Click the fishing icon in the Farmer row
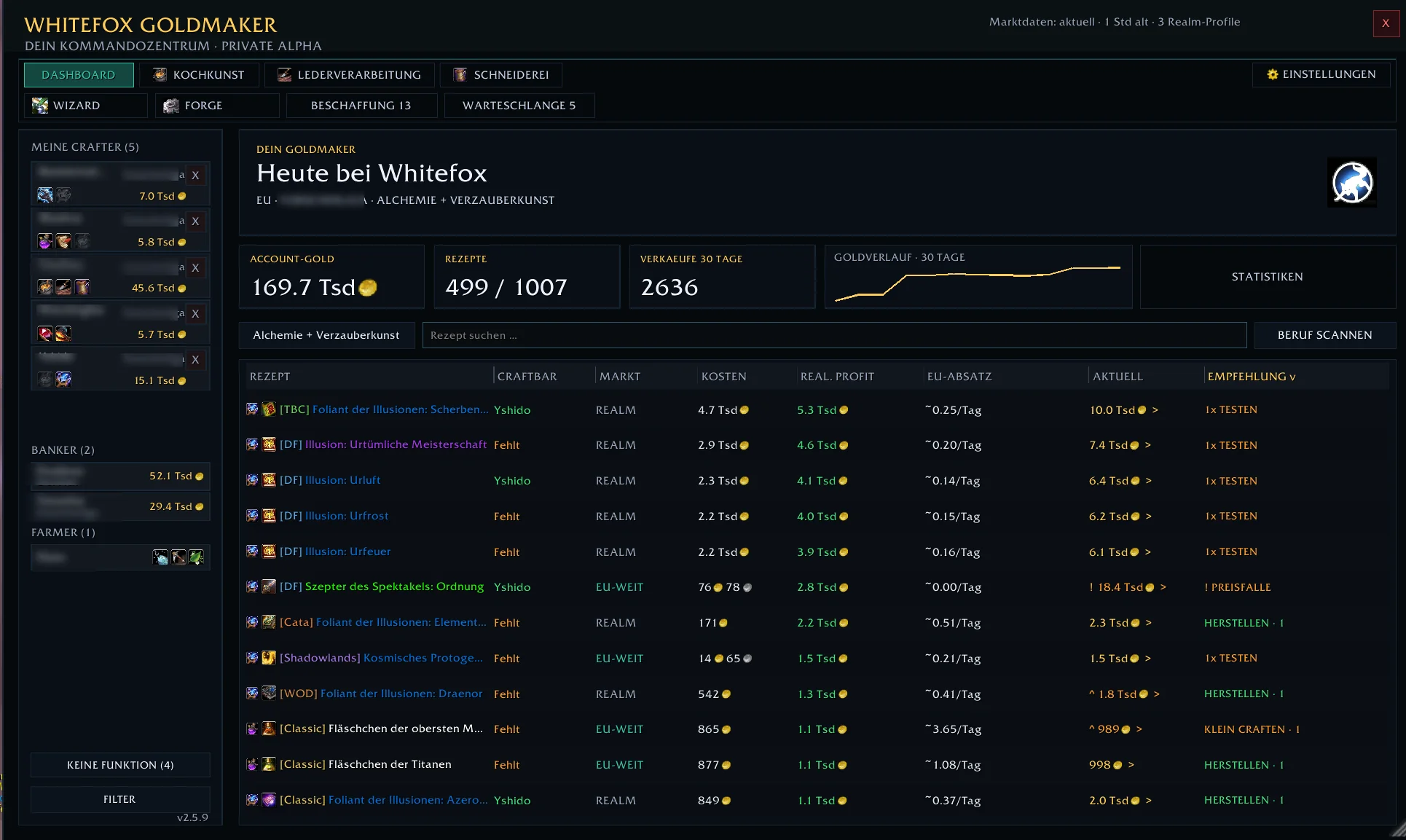The height and width of the screenshot is (840, 1406). (x=160, y=557)
